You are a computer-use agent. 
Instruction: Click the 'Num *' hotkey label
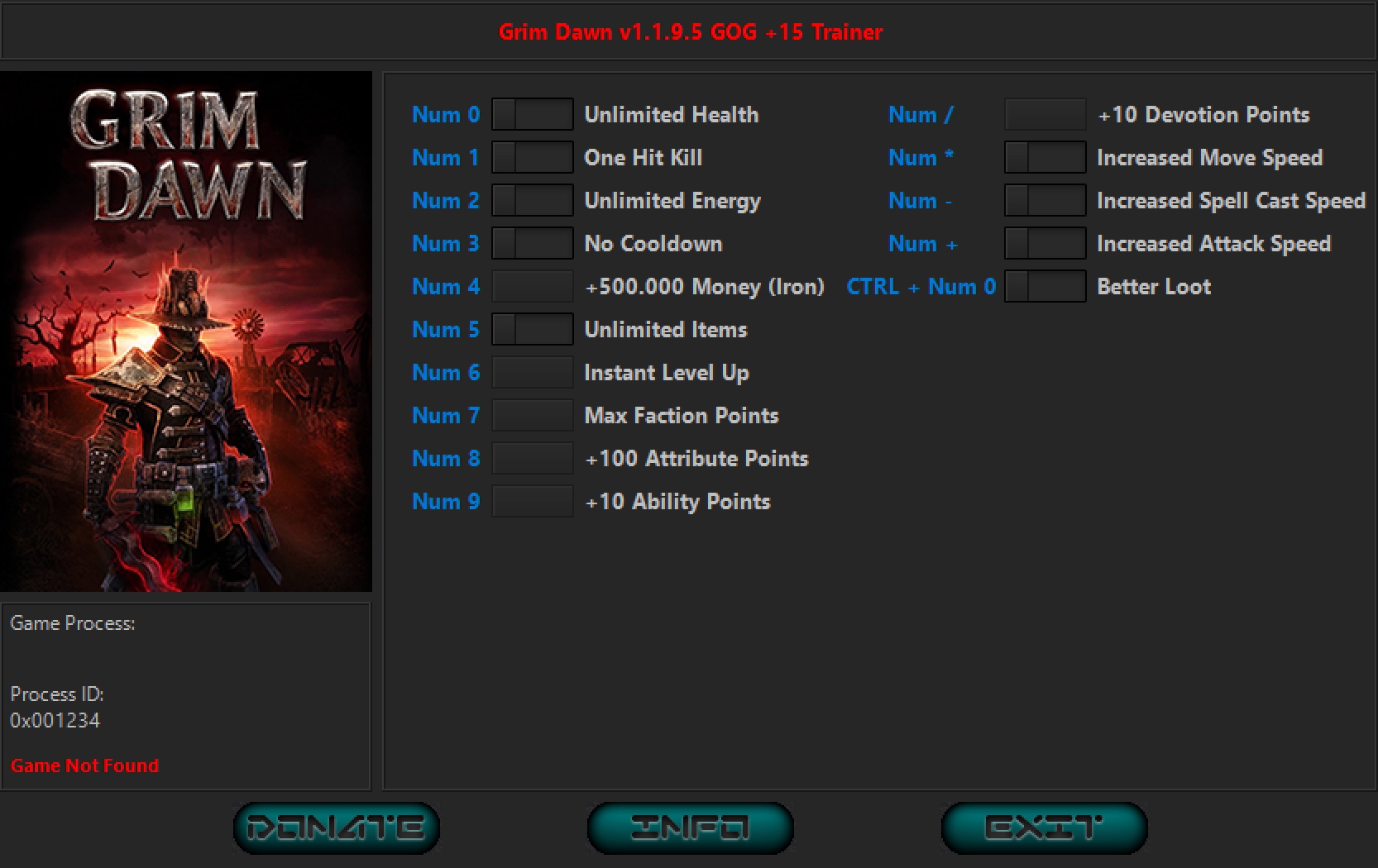click(921, 158)
